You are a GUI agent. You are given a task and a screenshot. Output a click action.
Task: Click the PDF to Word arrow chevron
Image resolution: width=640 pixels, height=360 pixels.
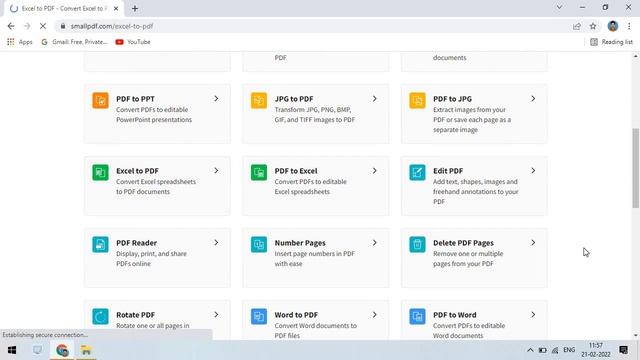[533, 315]
